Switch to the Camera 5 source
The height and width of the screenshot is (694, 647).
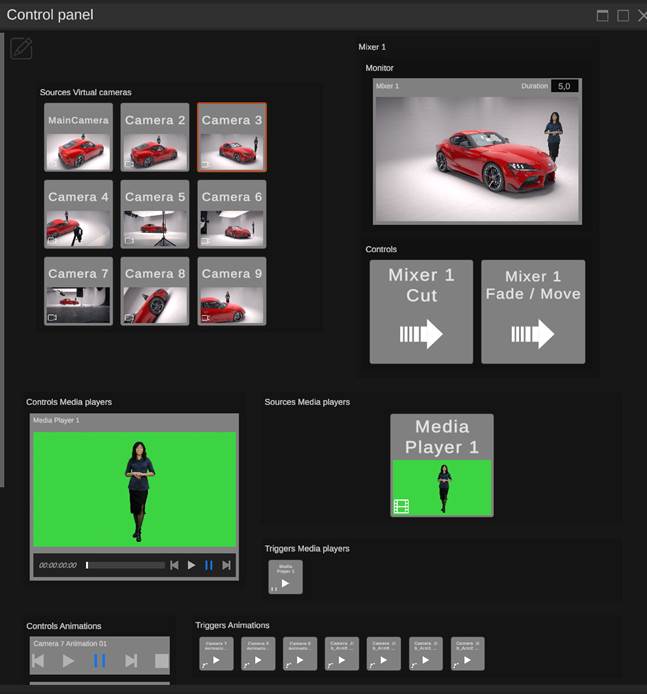[155, 214]
